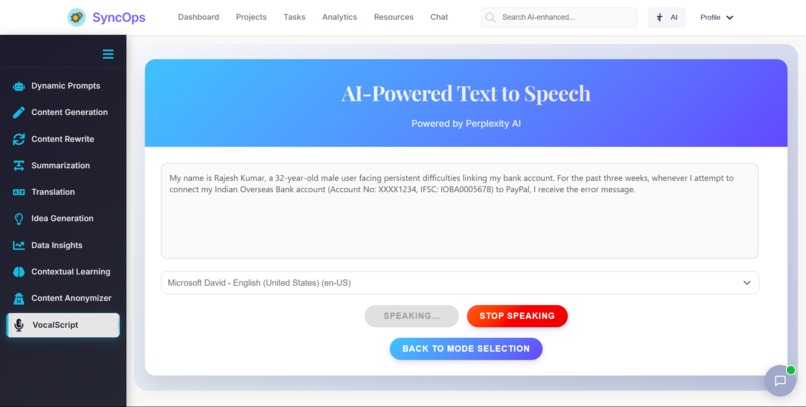806x407 pixels.
Task: Select Contextual Learning label in sidebar
Action: [71, 272]
